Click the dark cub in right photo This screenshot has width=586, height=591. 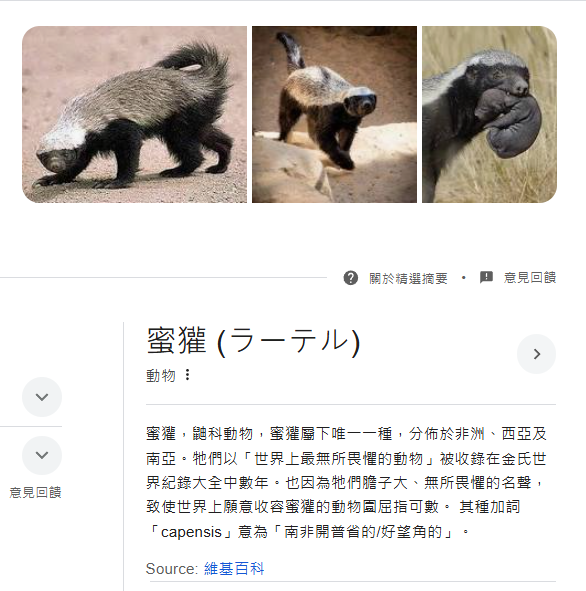coord(509,122)
